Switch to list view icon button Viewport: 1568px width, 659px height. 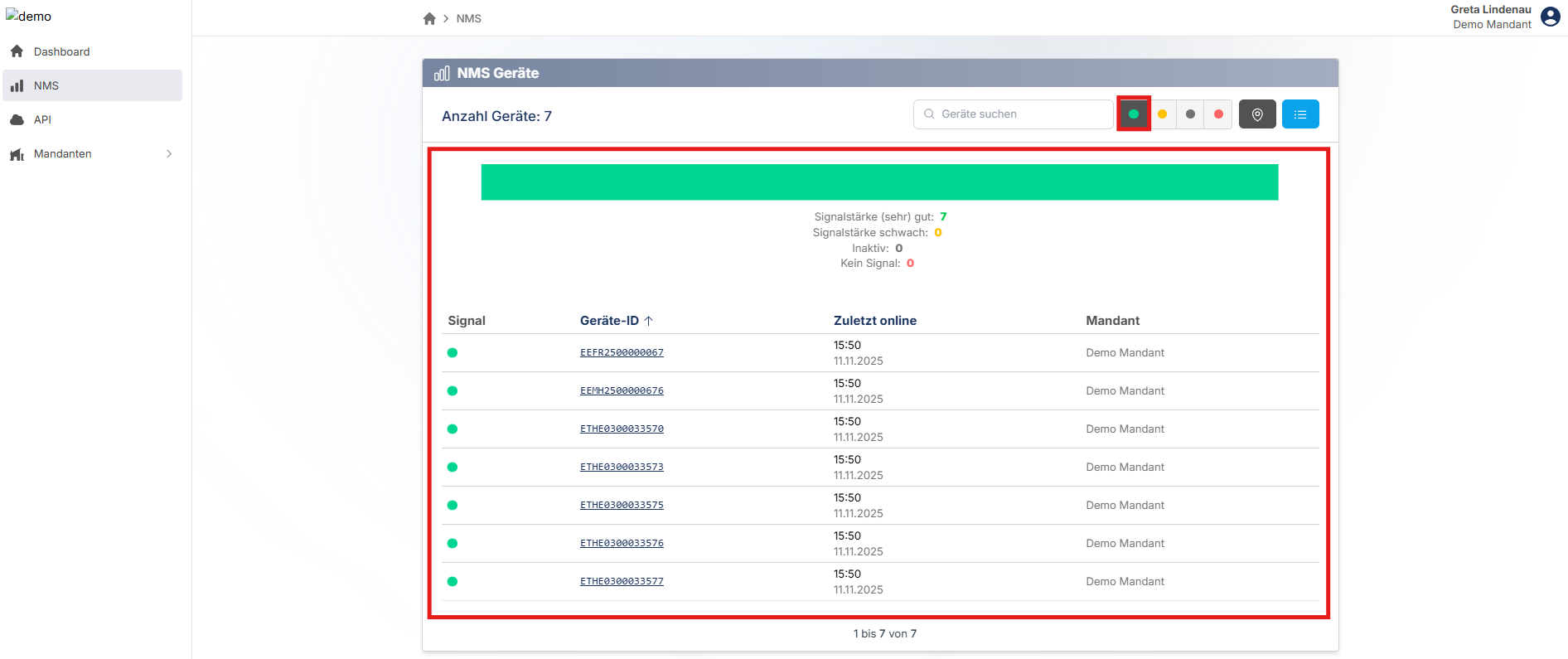1299,114
